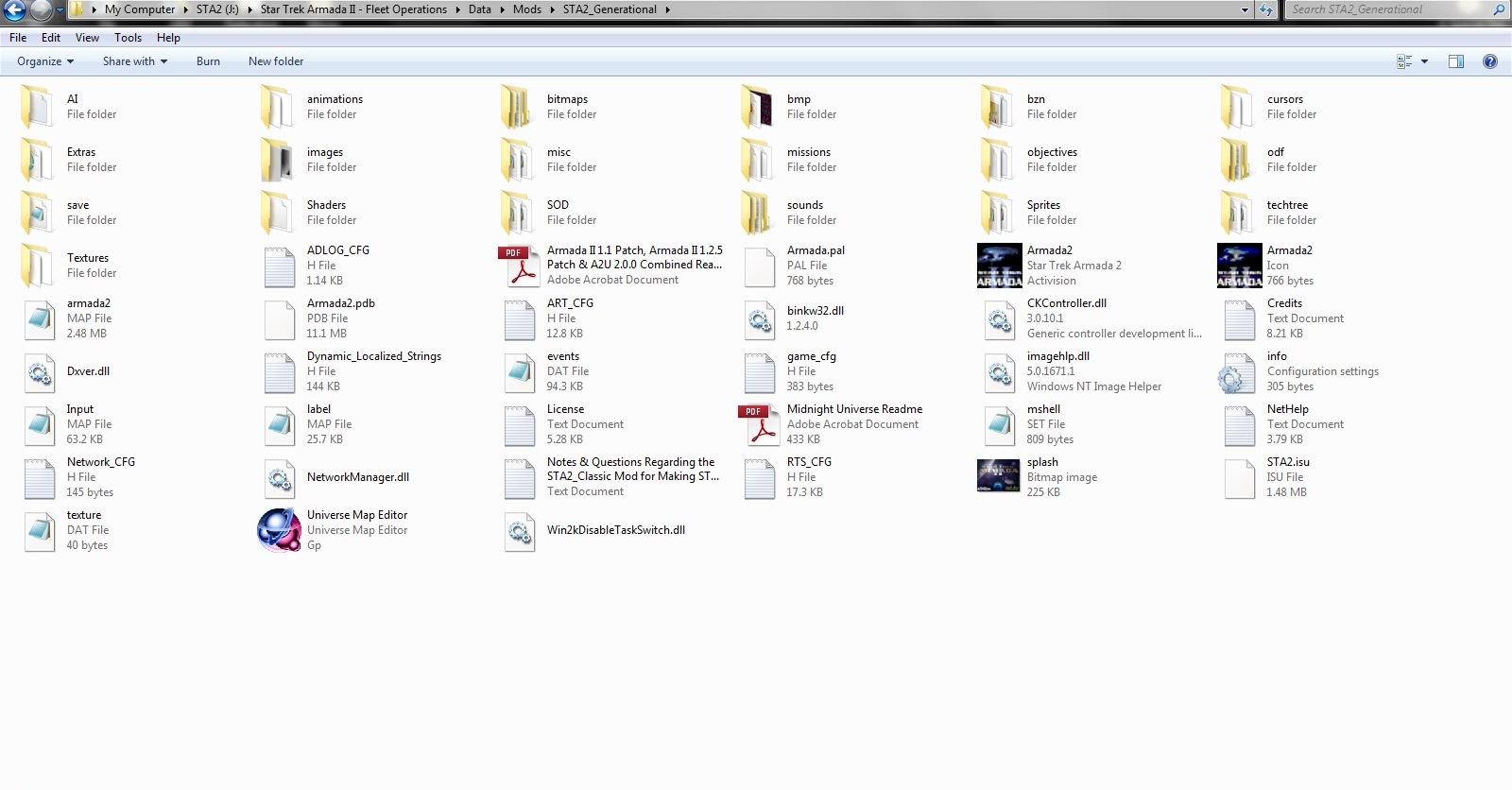This screenshot has width=1512, height=790.
Task: Open the Organize dropdown menu
Action: pyautogui.click(x=45, y=61)
